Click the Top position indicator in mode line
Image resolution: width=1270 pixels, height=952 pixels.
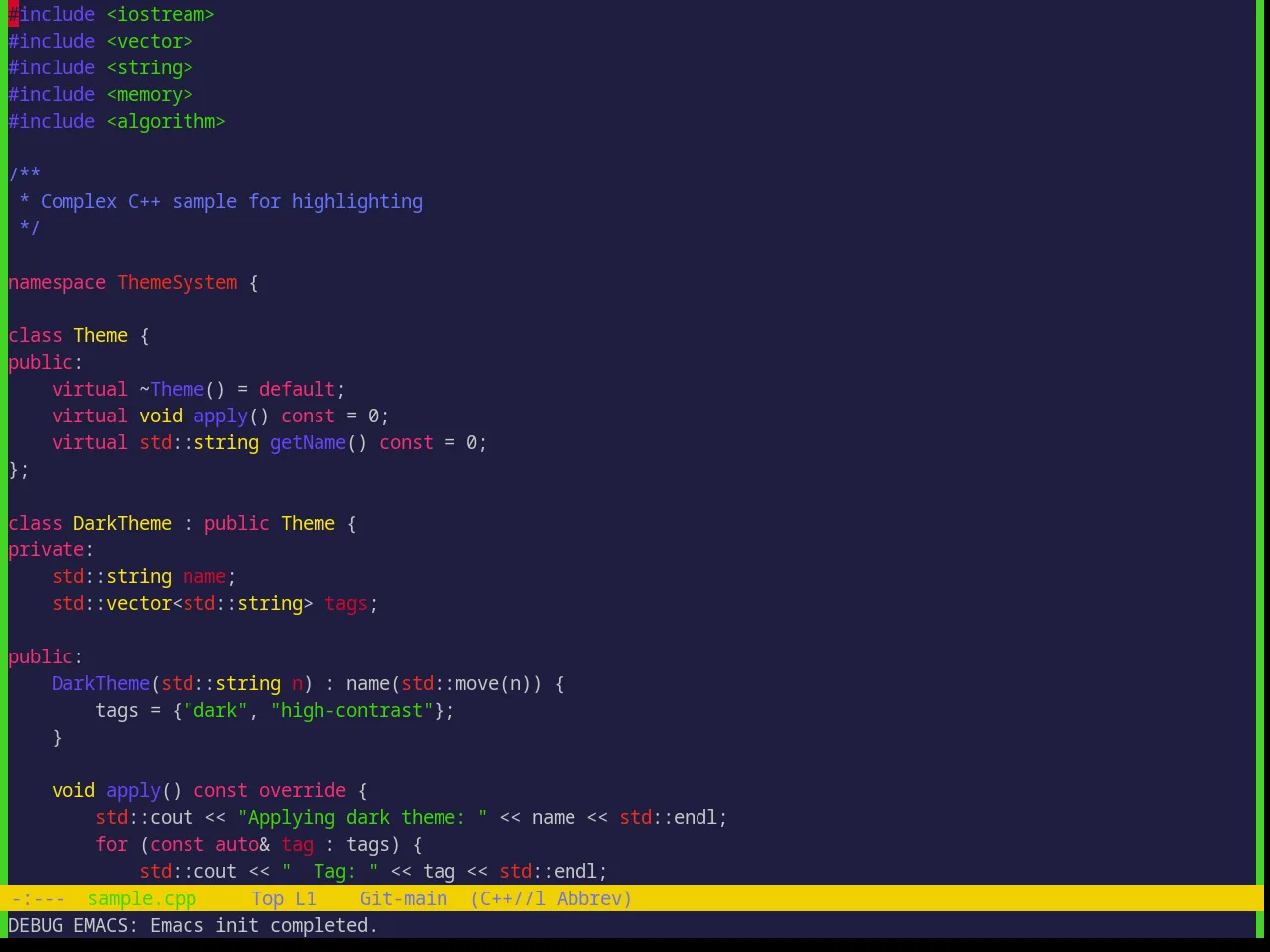[268, 898]
